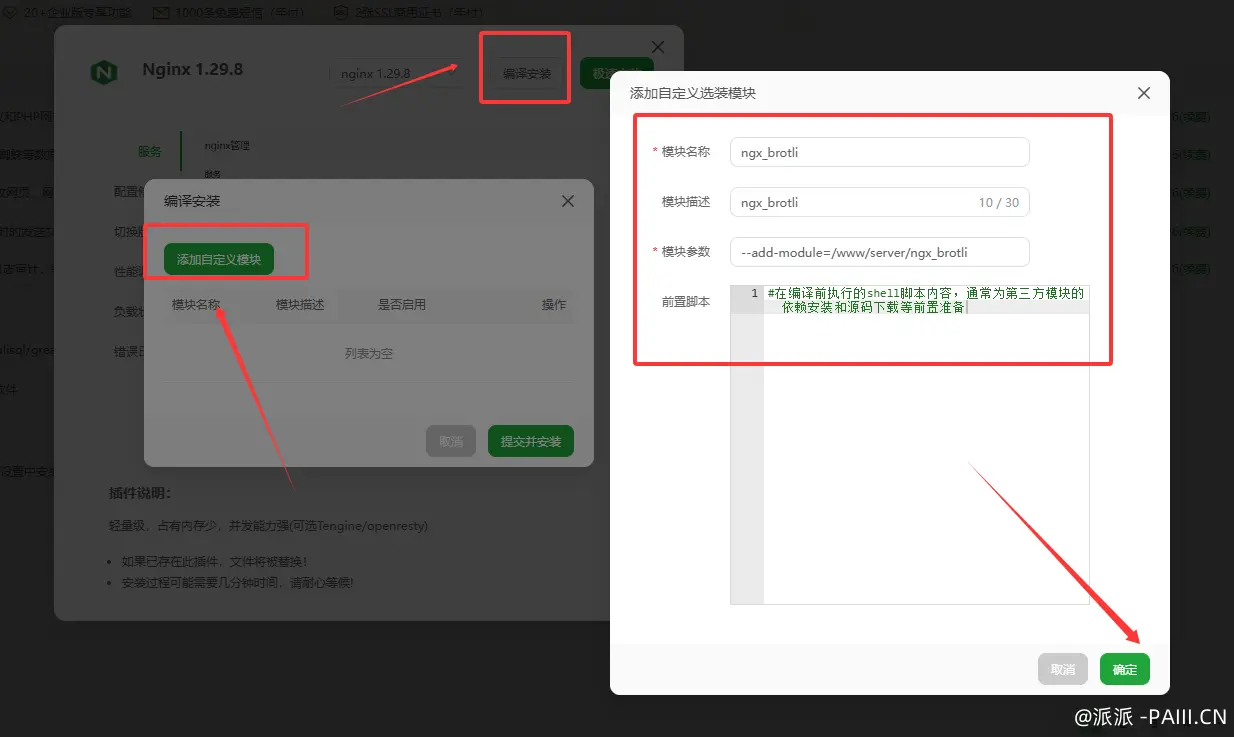Click the envelope icon for 免费短信
The width and height of the screenshot is (1234, 737).
click(161, 13)
